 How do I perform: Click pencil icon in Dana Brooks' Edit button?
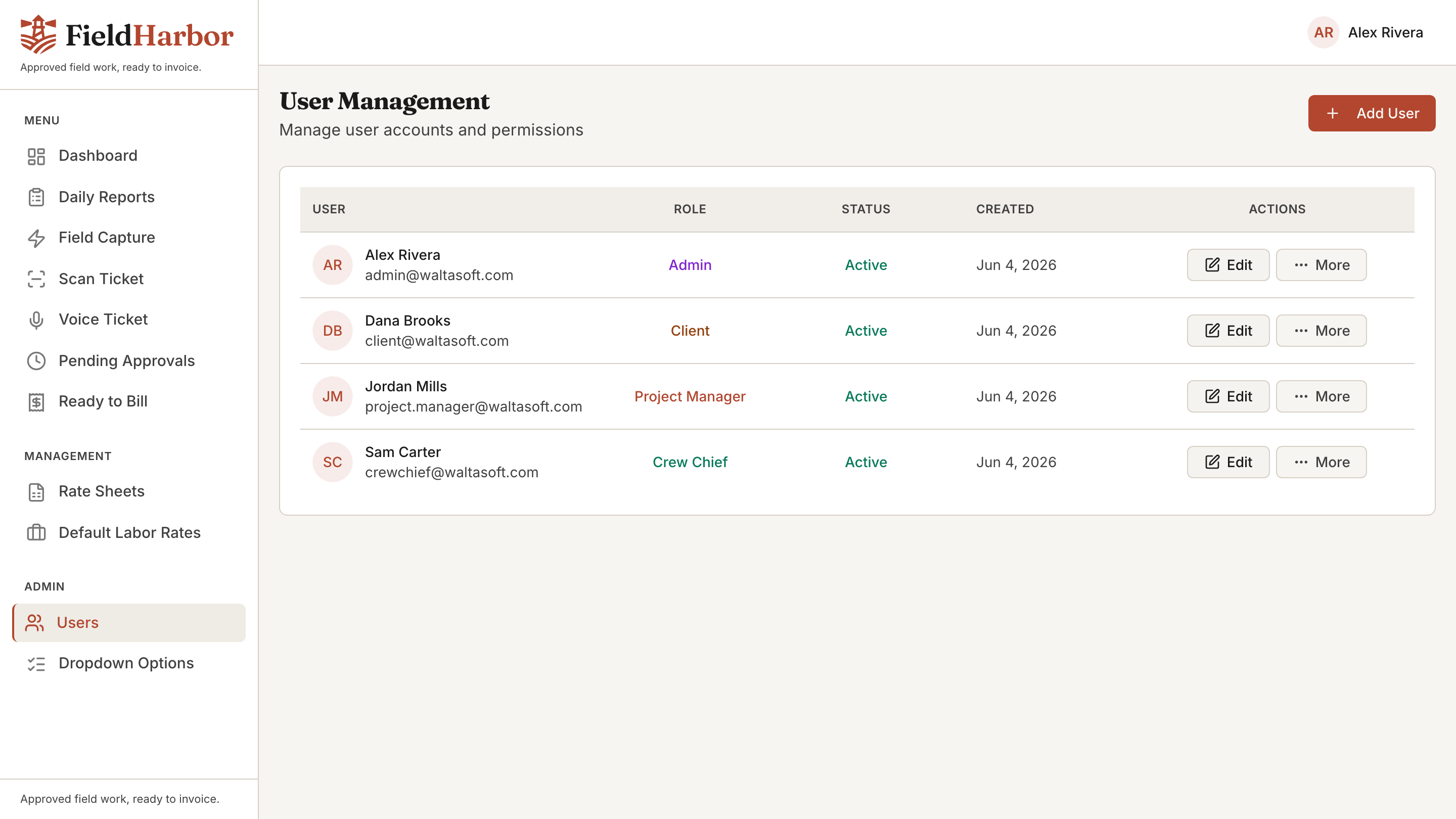coord(1212,331)
